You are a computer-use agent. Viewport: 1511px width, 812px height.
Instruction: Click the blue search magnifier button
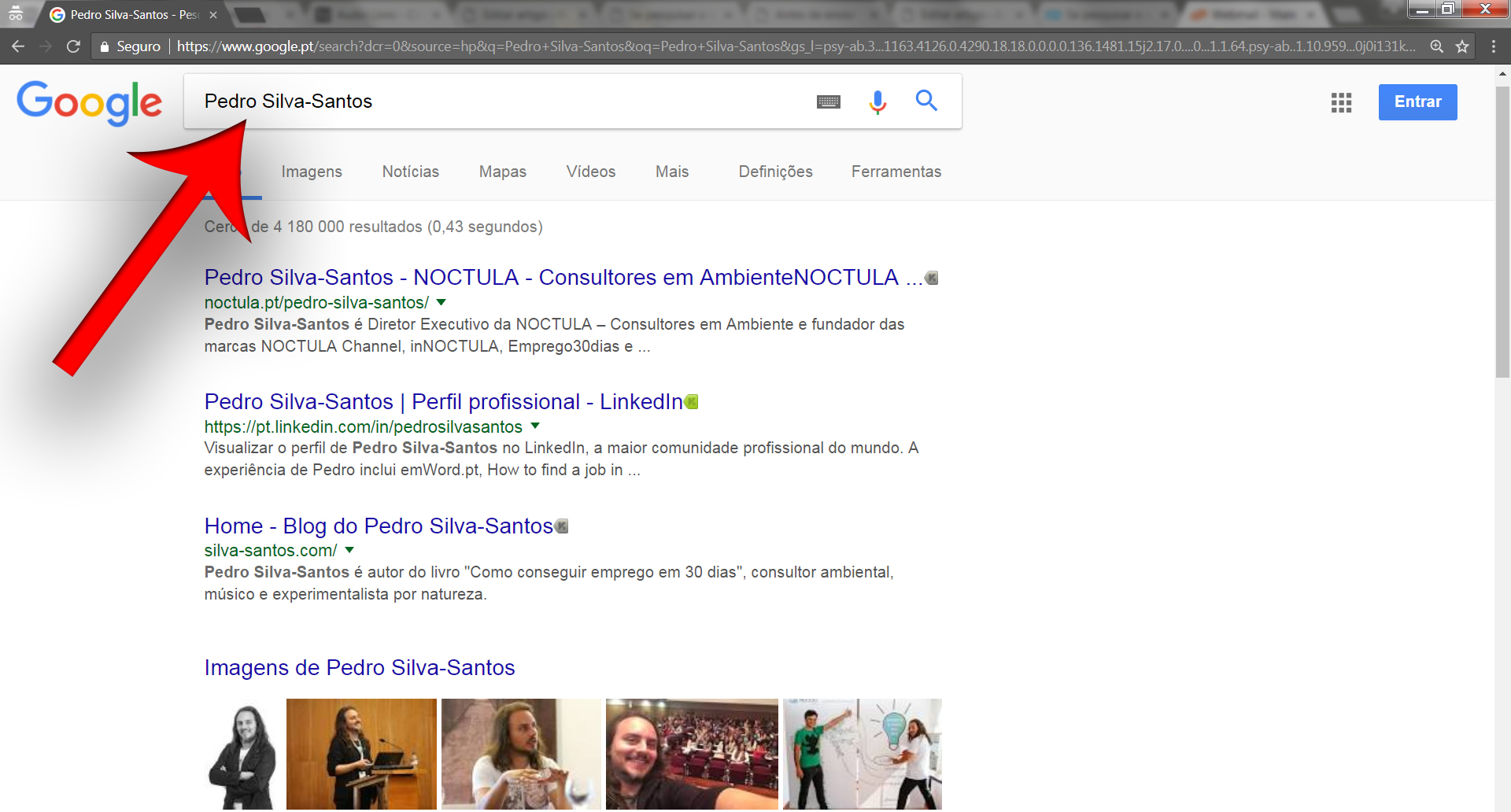926,101
